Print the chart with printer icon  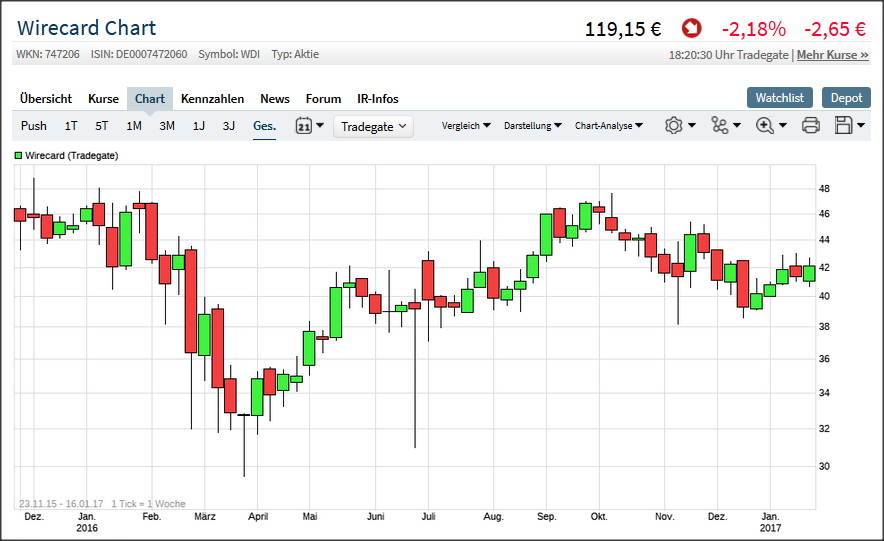click(811, 125)
